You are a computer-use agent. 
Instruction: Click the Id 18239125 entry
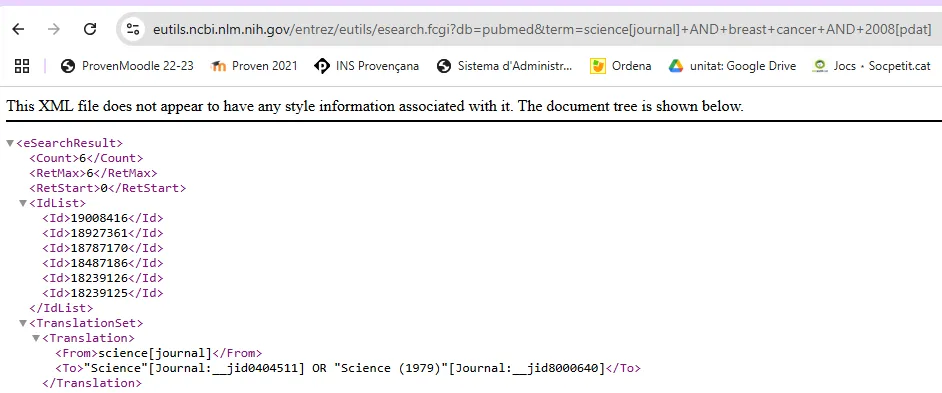pos(103,293)
